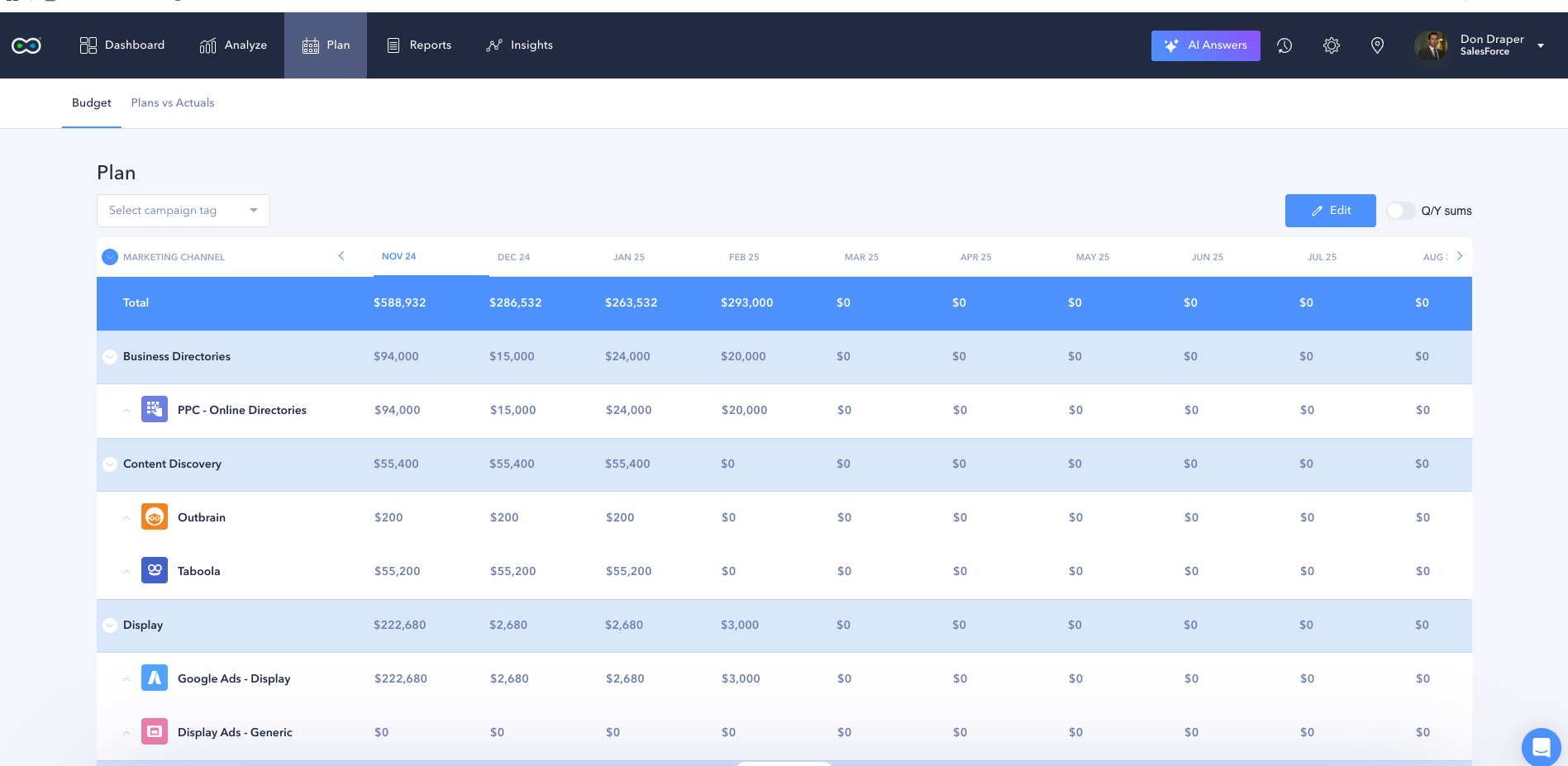
Task: Collapse the Display group
Action: (x=109, y=626)
